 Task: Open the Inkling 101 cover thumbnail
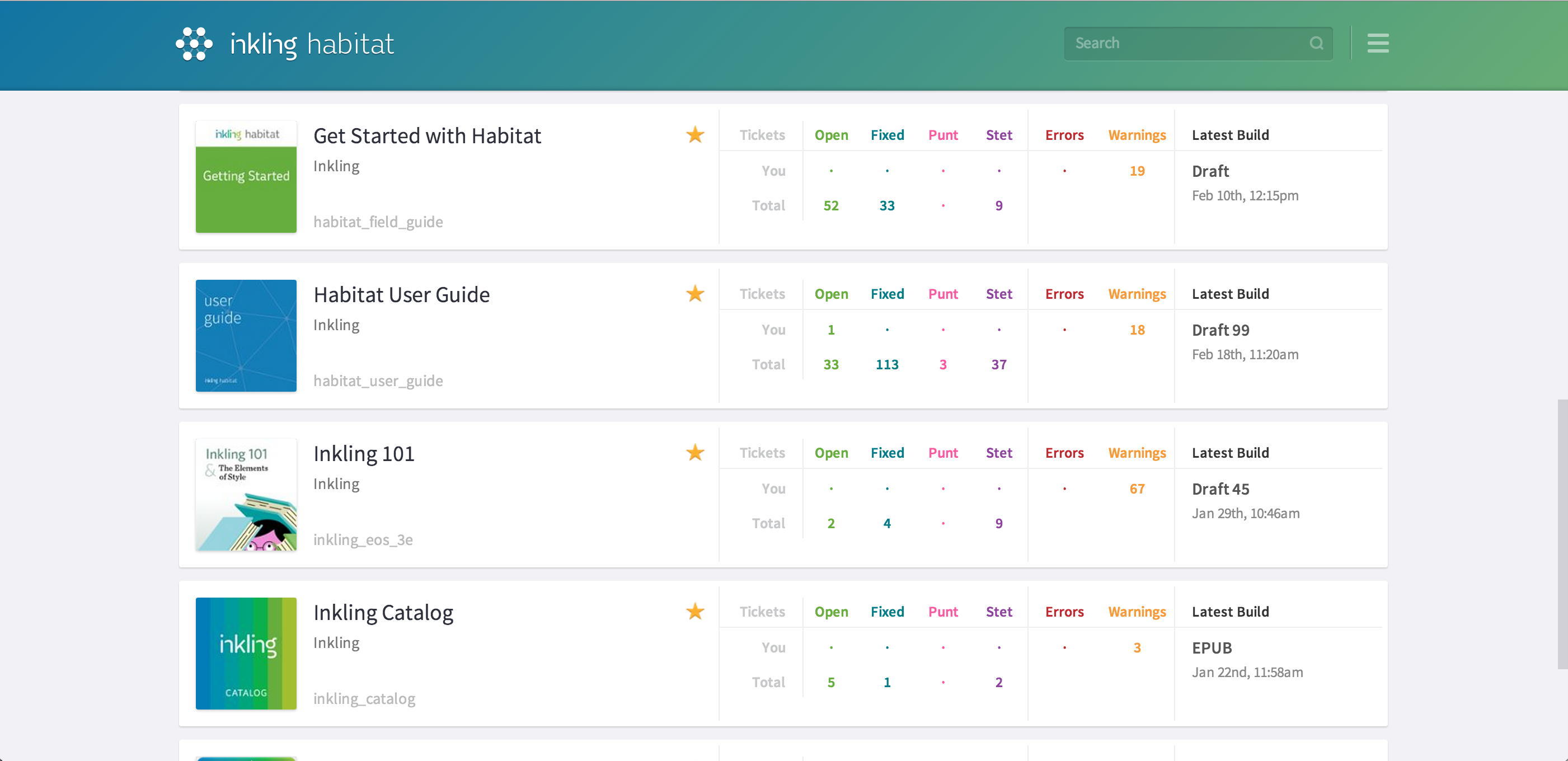click(246, 494)
